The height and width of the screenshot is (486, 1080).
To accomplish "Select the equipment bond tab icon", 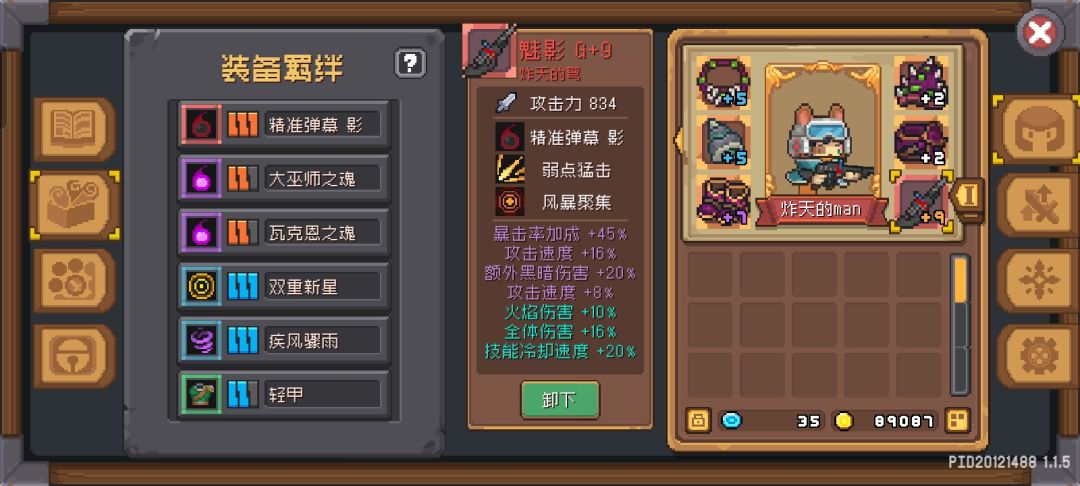I will tap(74, 204).
